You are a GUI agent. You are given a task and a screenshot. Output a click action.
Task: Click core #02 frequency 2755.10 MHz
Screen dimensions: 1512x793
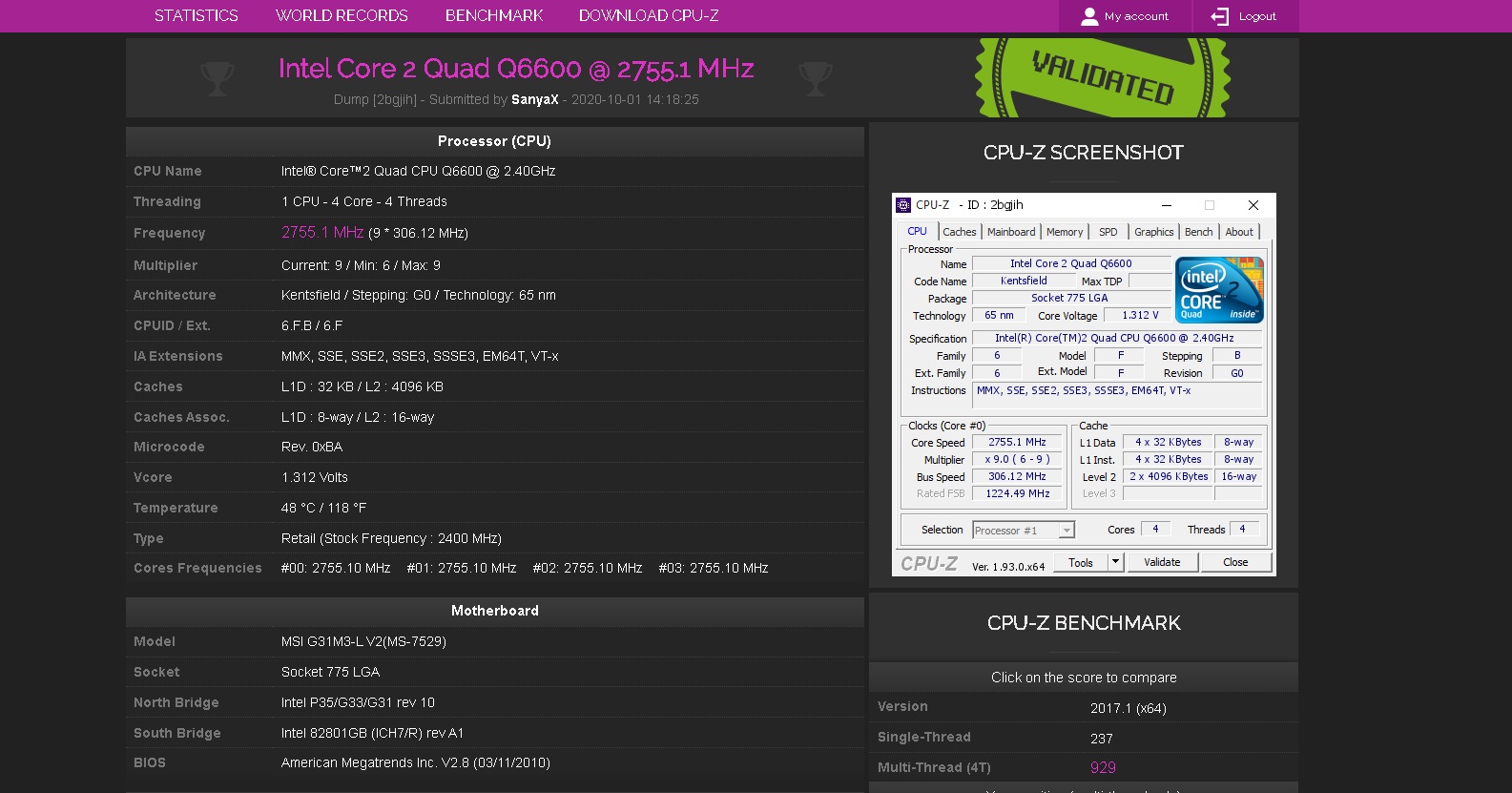[588, 568]
